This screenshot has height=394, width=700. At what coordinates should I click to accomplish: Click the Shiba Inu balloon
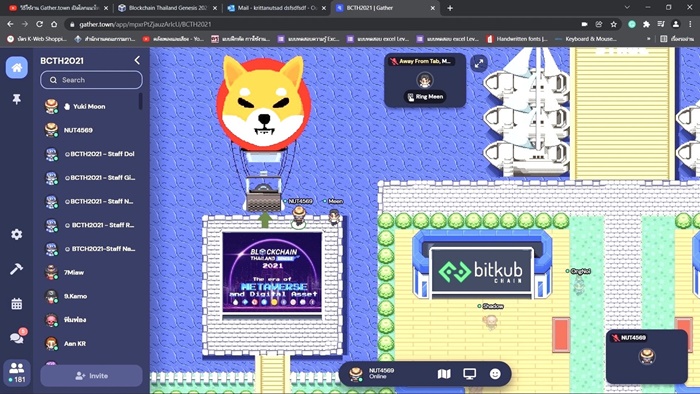(264, 105)
